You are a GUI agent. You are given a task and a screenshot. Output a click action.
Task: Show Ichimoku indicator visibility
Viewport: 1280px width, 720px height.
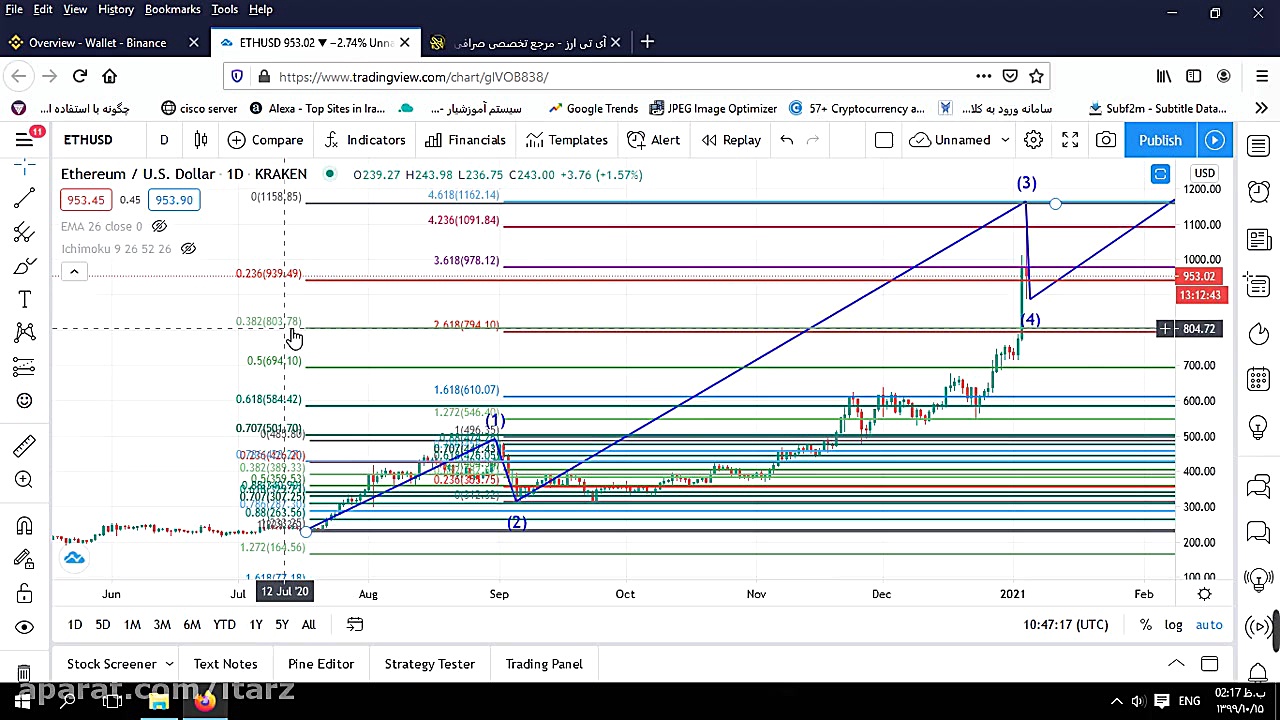tap(188, 248)
